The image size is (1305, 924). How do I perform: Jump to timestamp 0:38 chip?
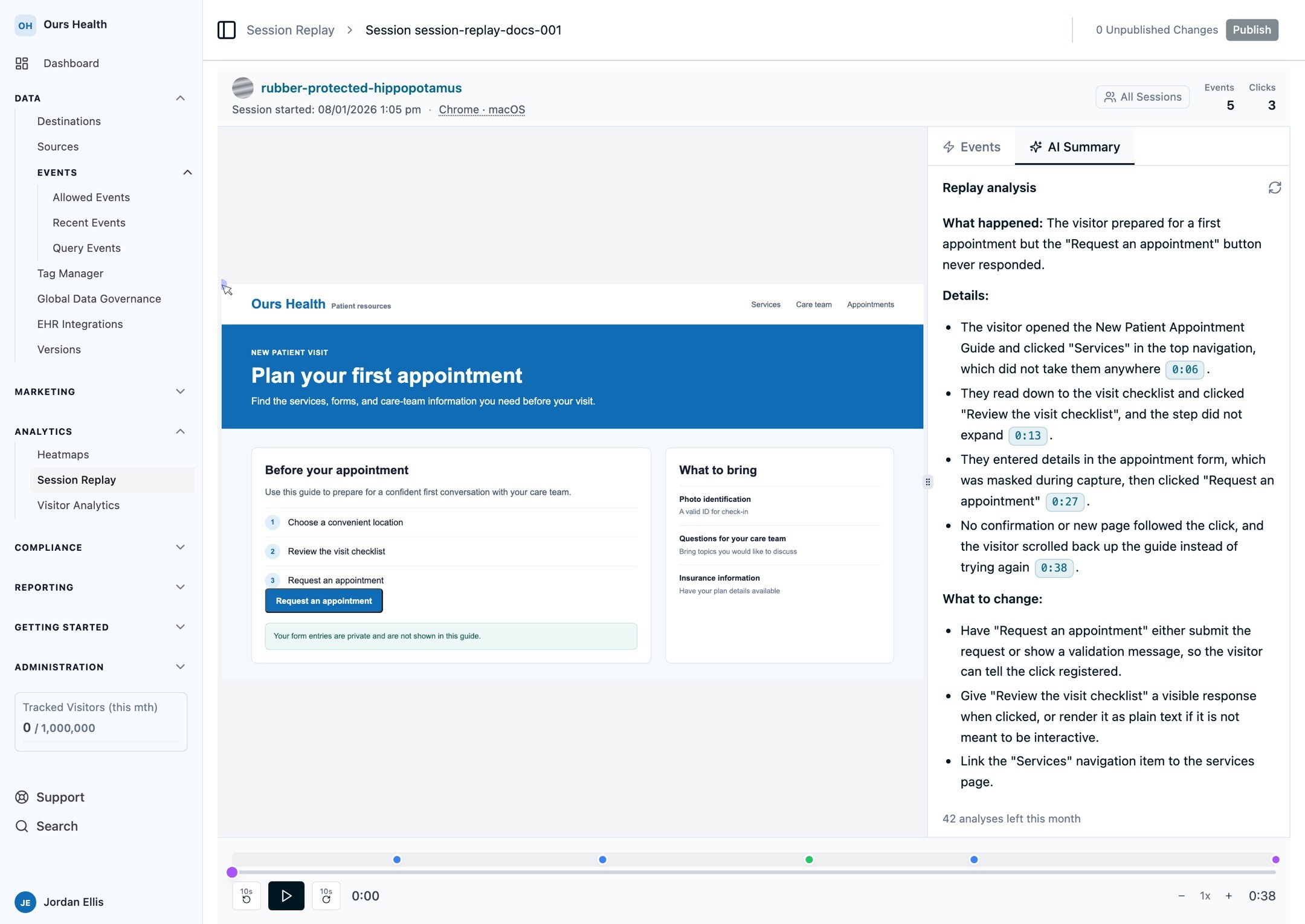(1054, 568)
